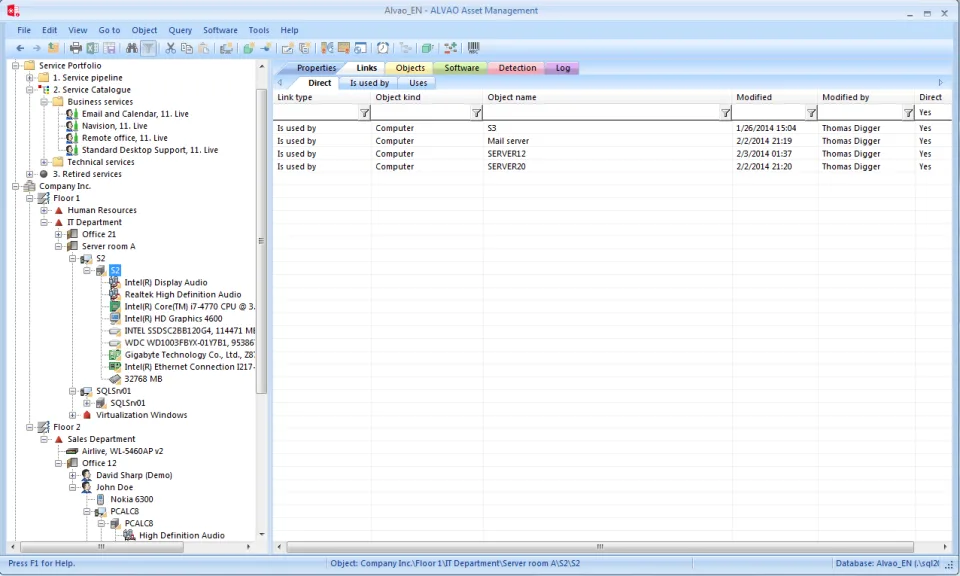Image resolution: width=960 pixels, height=576 pixels.
Task: Switch to the Objects tab
Action: (x=410, y=68)
